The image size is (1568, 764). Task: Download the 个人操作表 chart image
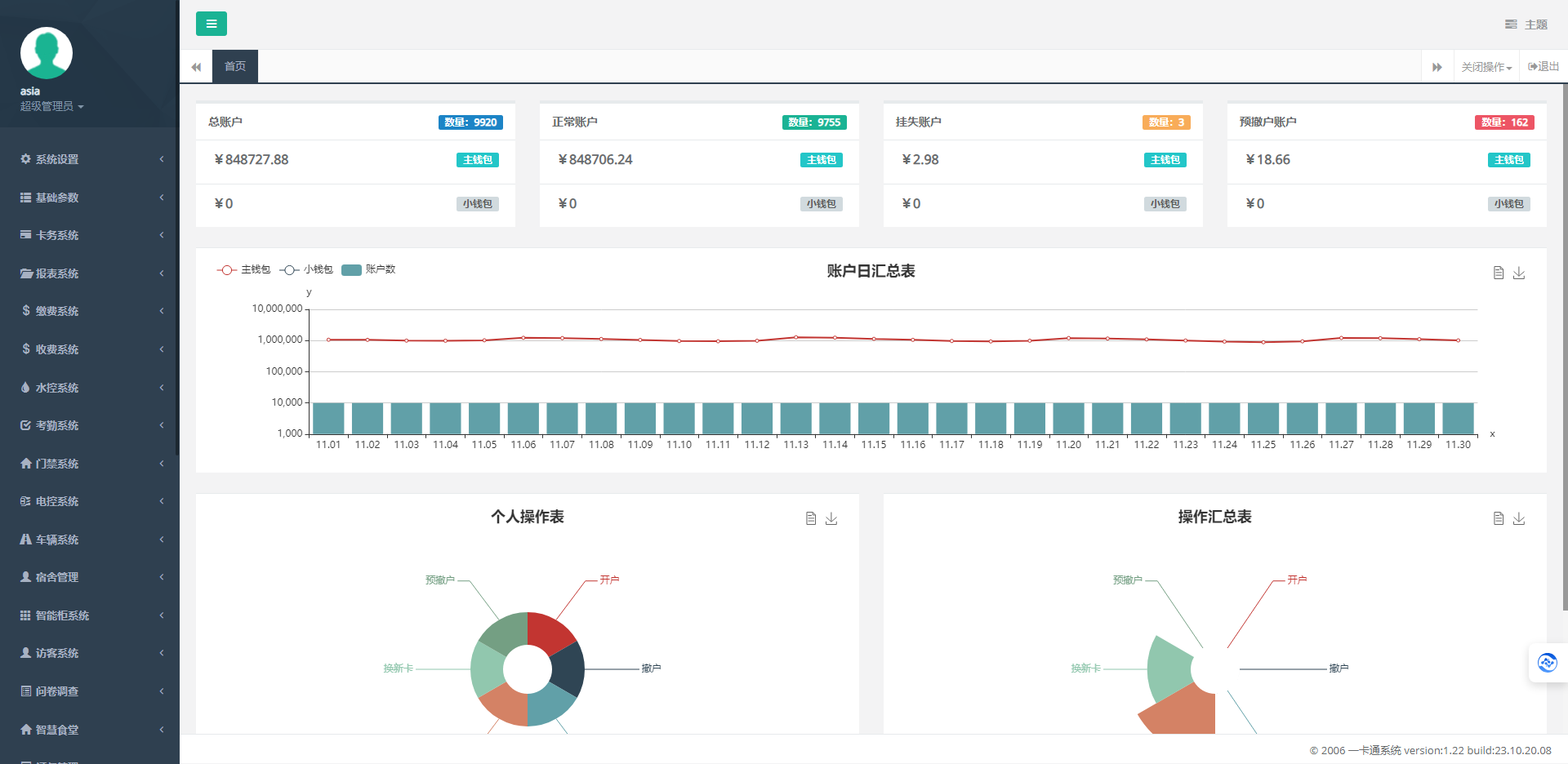831,518
